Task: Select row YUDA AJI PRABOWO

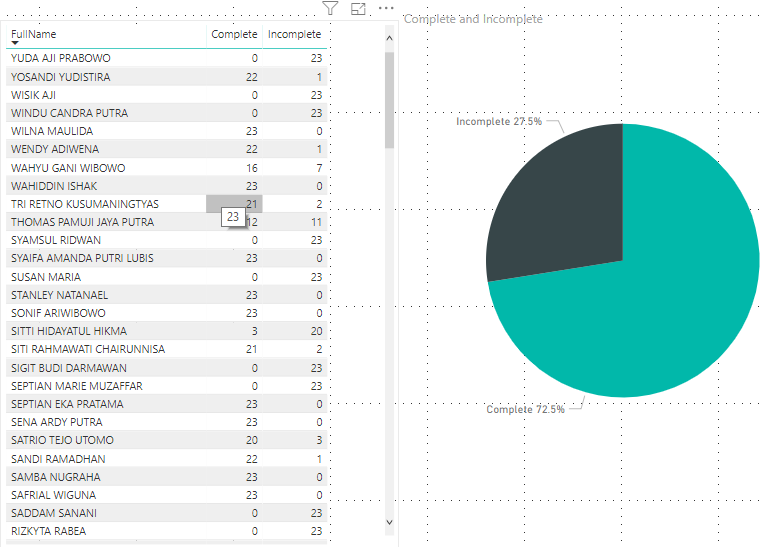Action: 166,58
